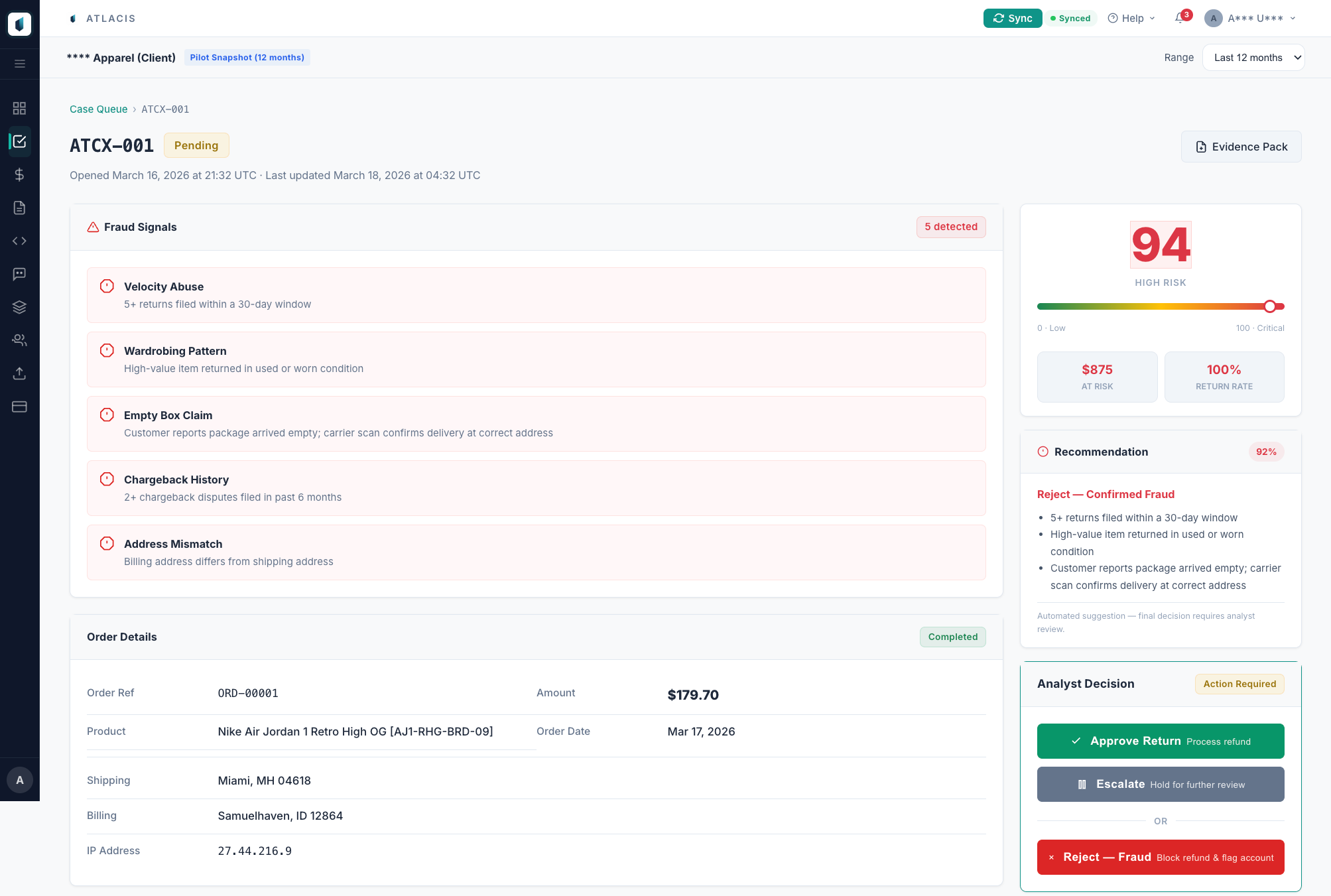
Task: Escalate the case for further review
Action: coord(1161,784)
